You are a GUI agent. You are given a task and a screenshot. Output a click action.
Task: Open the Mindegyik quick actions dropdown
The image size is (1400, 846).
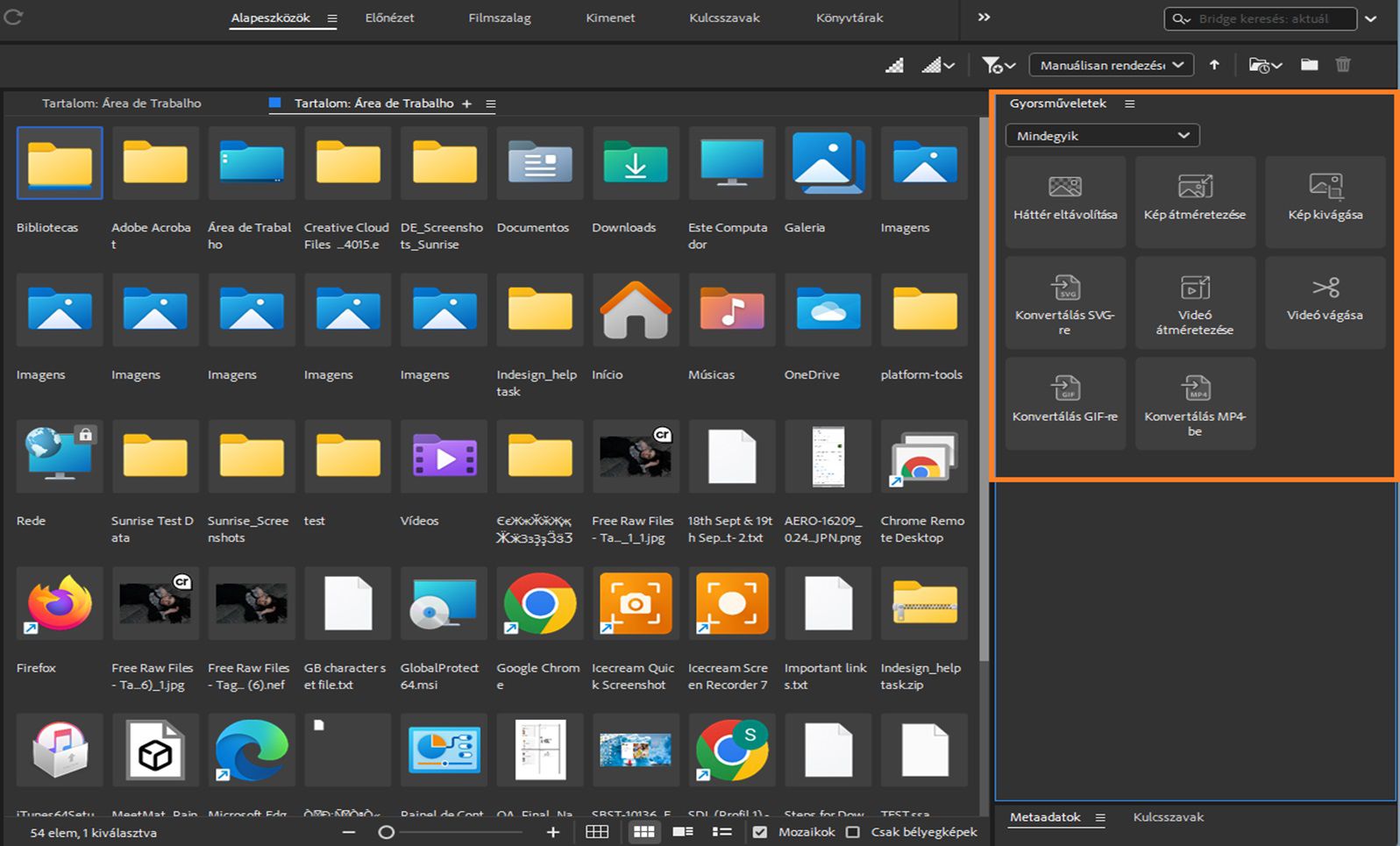(x=1102, y=136)
